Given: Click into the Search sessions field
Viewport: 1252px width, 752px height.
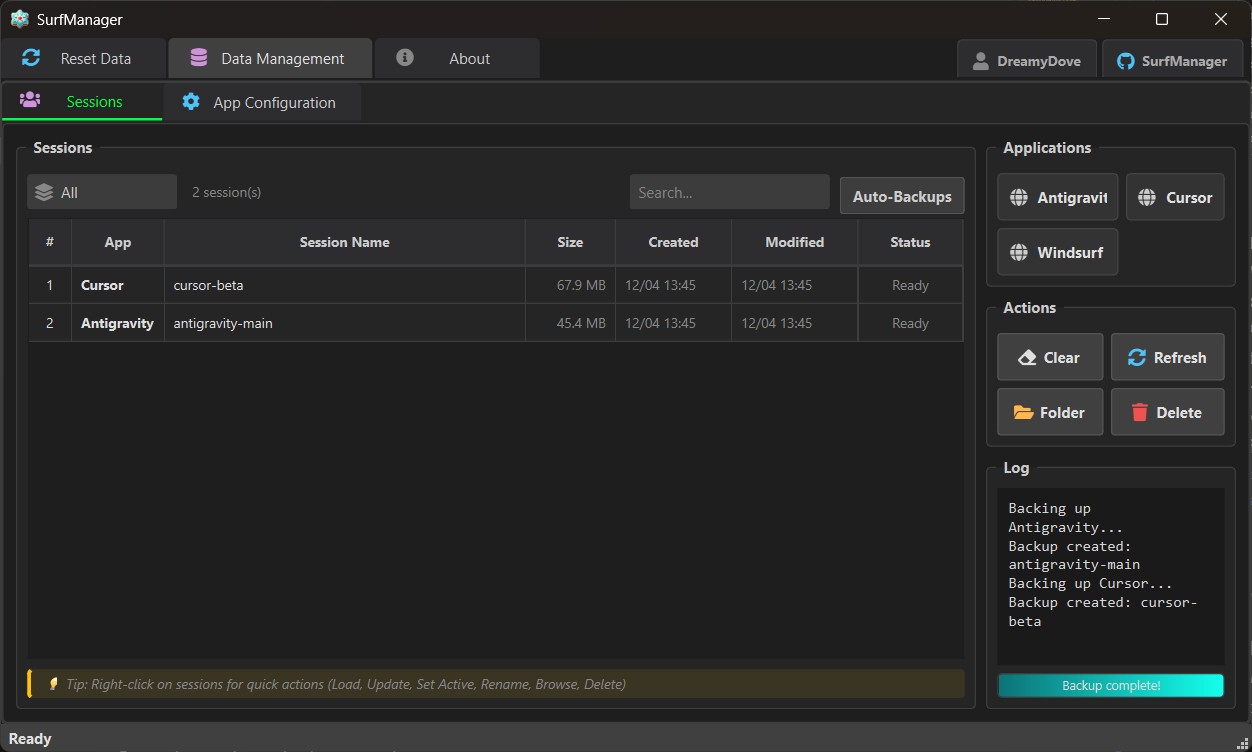Looking at the screenshot, I should click(x=730, y=192).
